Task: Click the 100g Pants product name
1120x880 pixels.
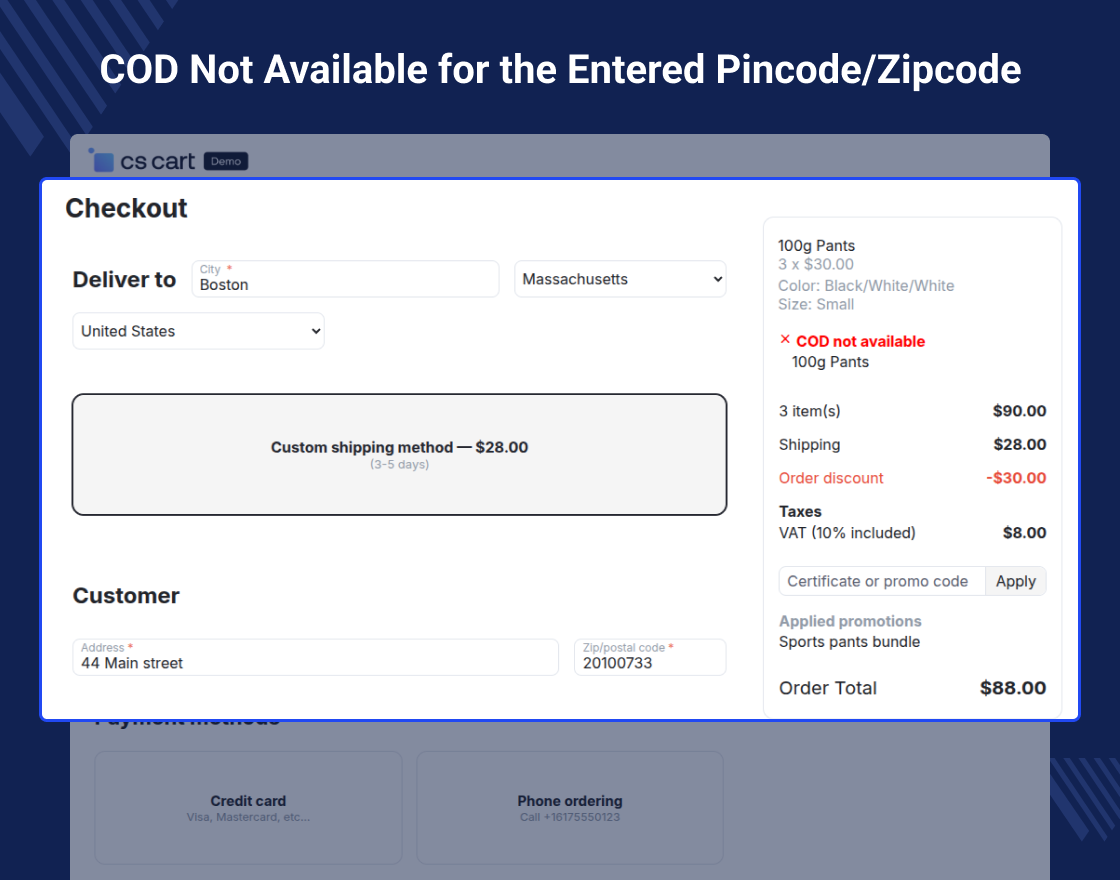Action: (817, 246)
